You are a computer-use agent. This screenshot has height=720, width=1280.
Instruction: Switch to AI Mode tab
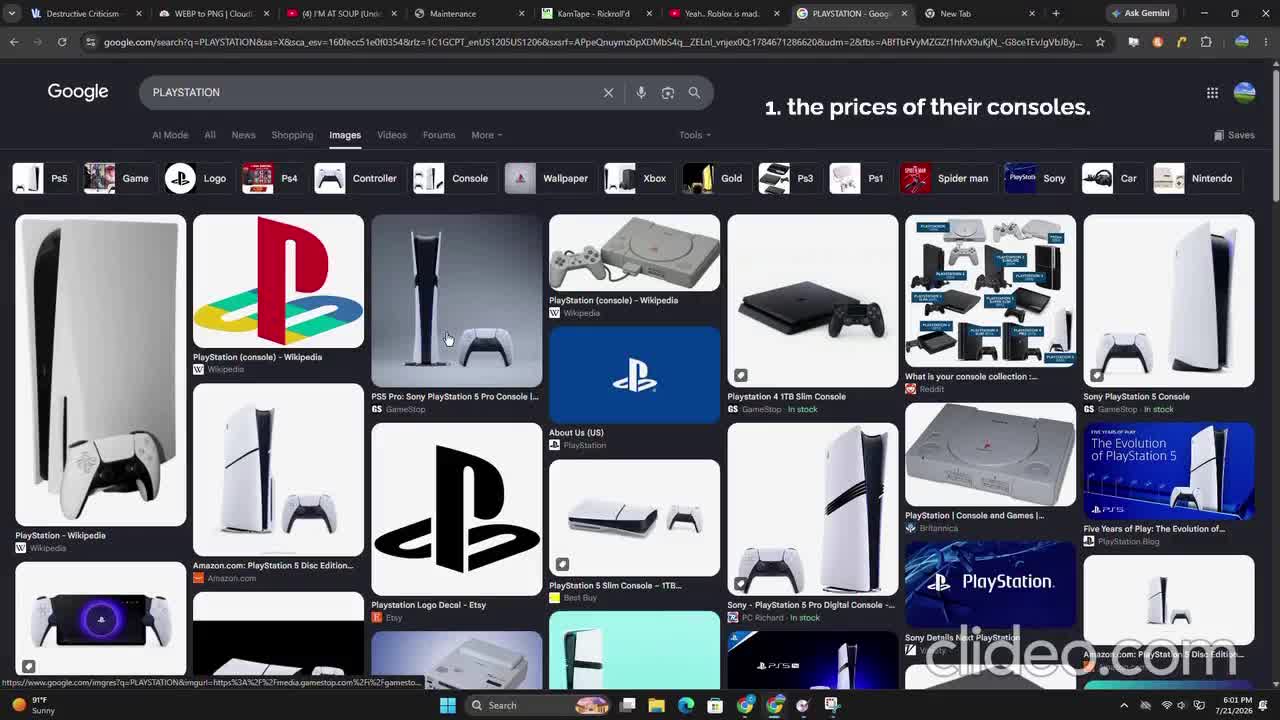click(x=170, y=135)
